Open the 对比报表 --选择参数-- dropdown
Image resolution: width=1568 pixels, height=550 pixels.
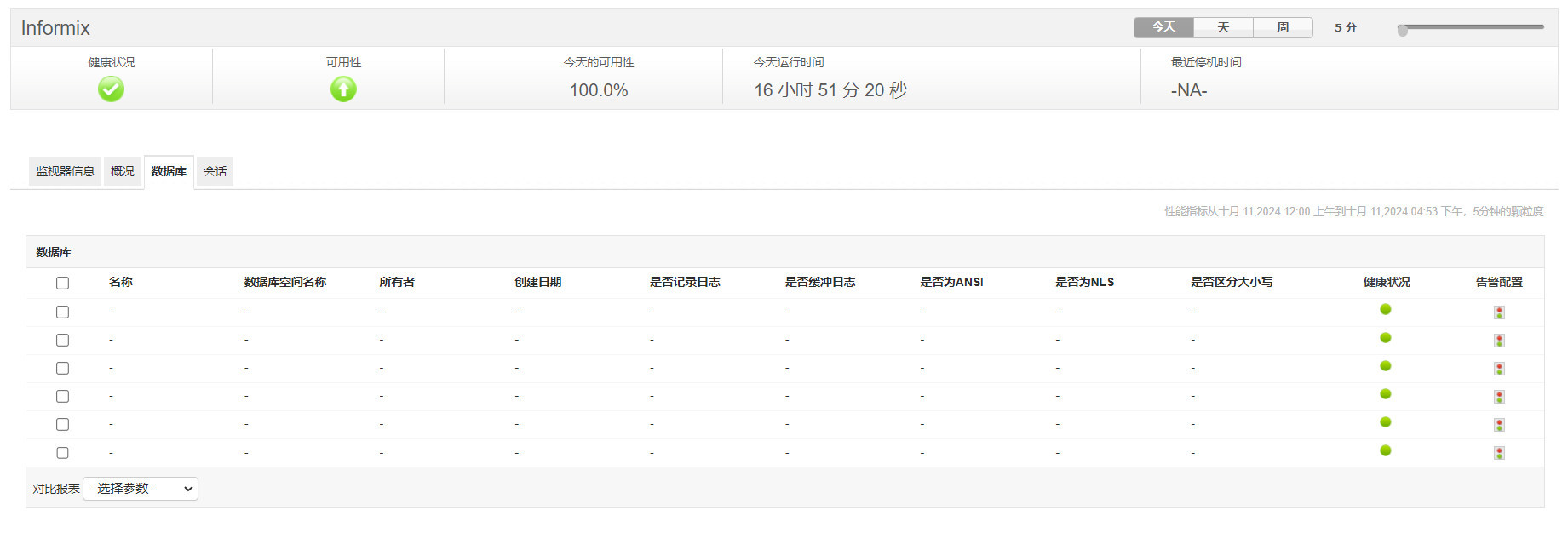pyautogui.click(x=141, y=489)
